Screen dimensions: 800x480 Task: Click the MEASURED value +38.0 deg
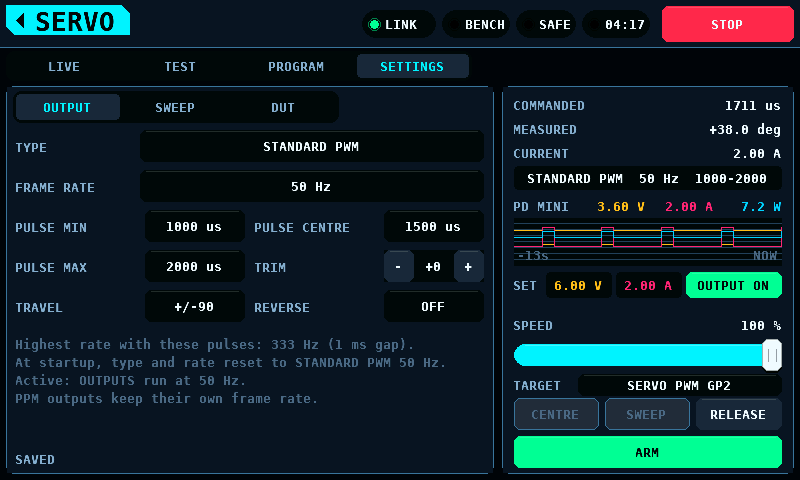click(744, 130)
